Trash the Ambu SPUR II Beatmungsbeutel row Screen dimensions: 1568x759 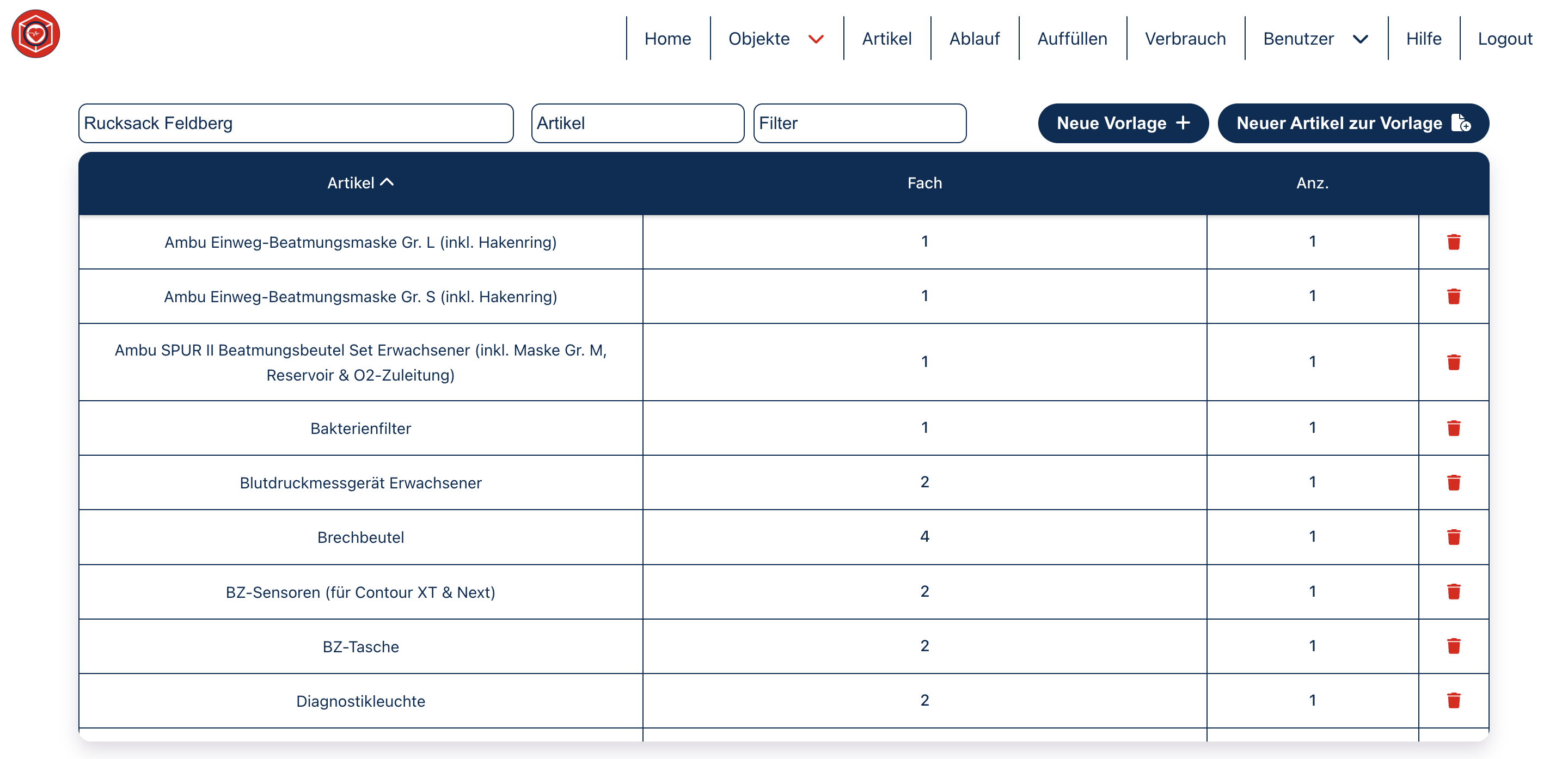(x=1453, y=362)
